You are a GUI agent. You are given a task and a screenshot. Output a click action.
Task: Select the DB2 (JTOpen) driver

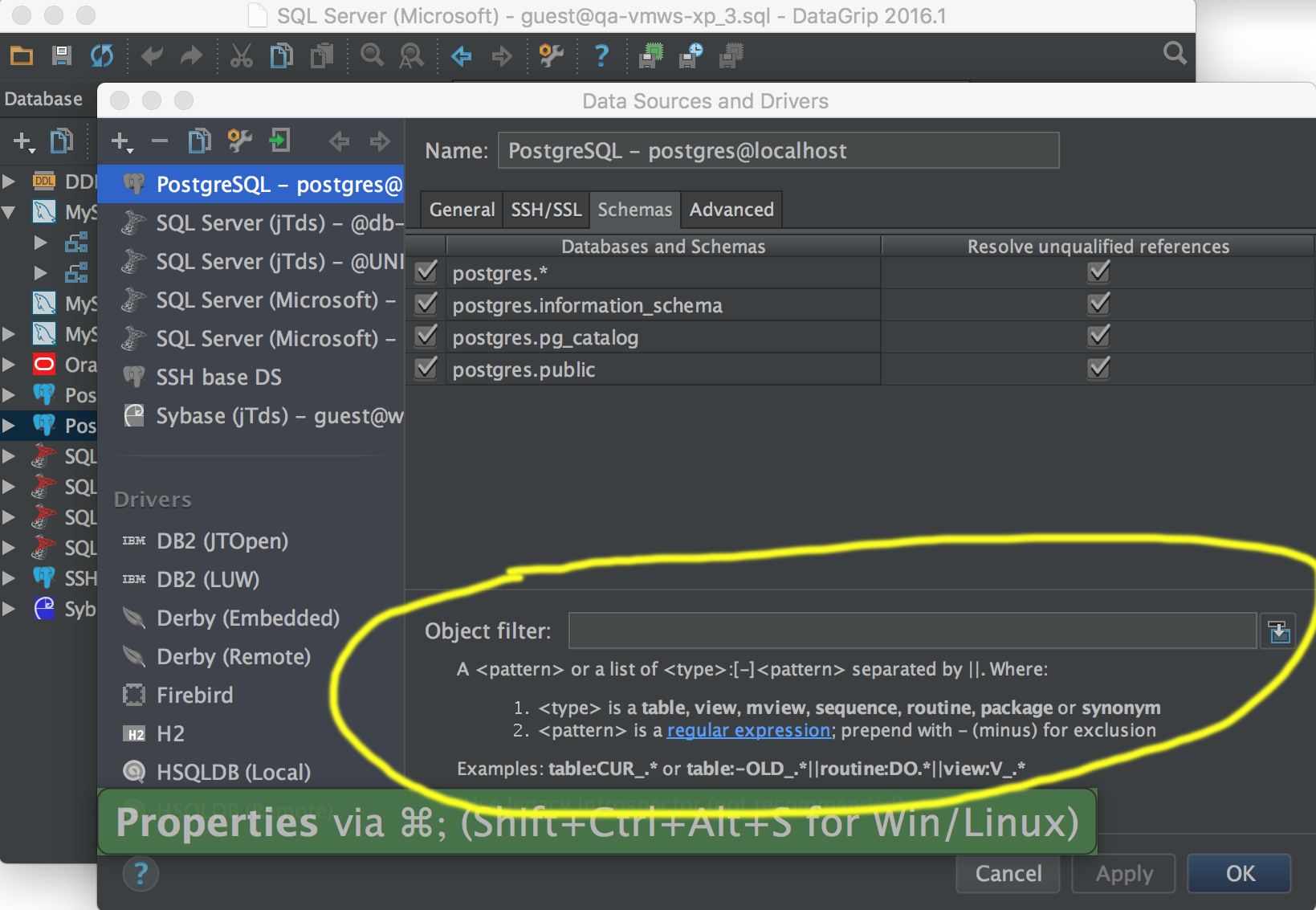click(x=251, y=541)
